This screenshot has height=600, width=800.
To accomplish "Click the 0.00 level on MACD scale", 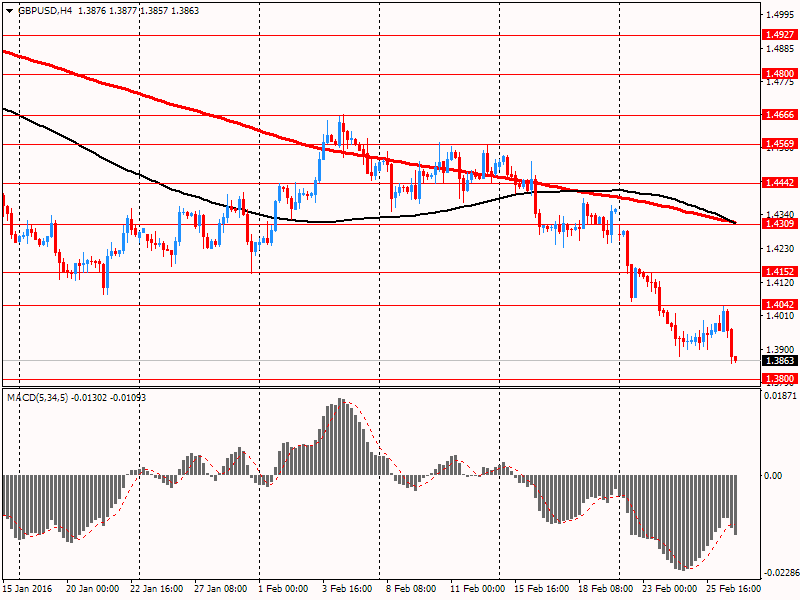I will (x=773, y=475).
